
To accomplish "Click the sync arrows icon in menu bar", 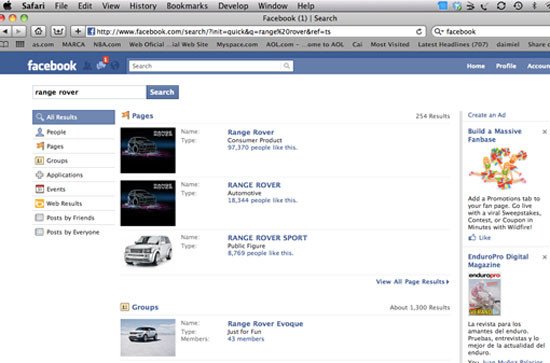I will (501, 6).
